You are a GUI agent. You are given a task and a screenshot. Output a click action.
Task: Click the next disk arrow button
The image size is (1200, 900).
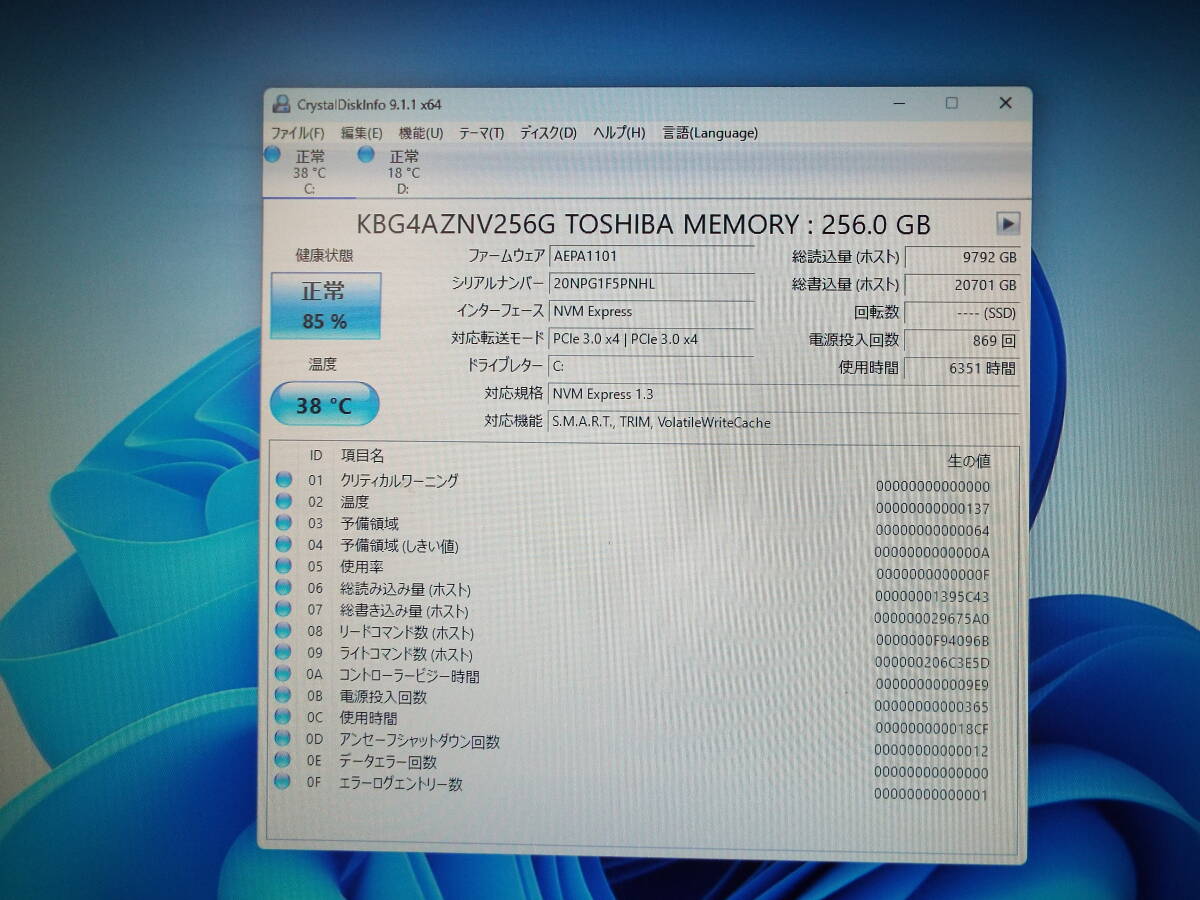coord(1007,224)
